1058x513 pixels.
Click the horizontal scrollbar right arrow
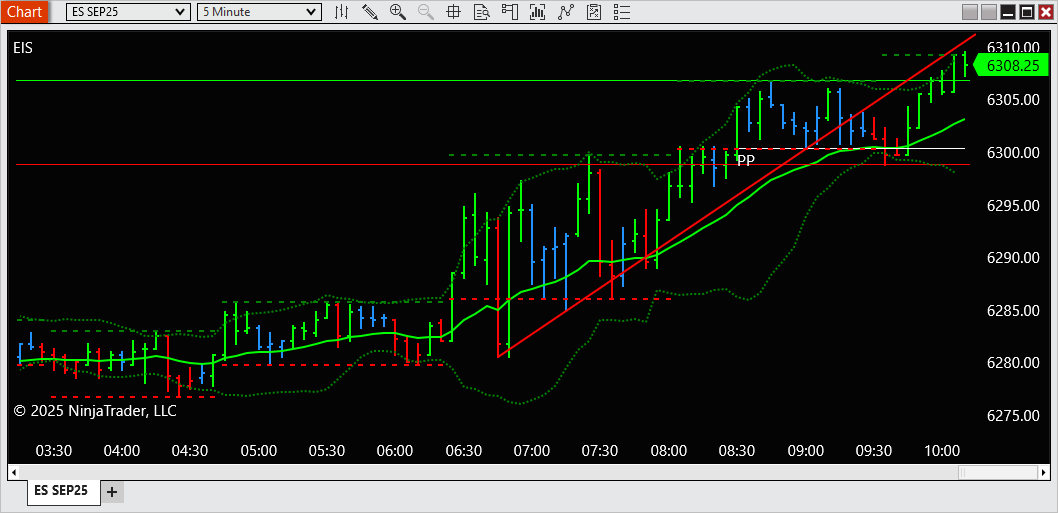point(1045,471)
